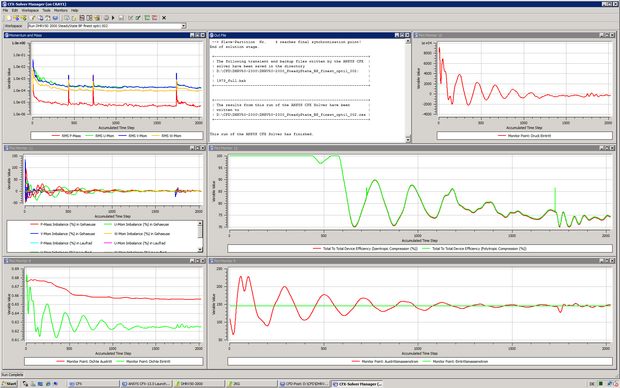Switch to the ZKG taskbar window

coord(251,384)
